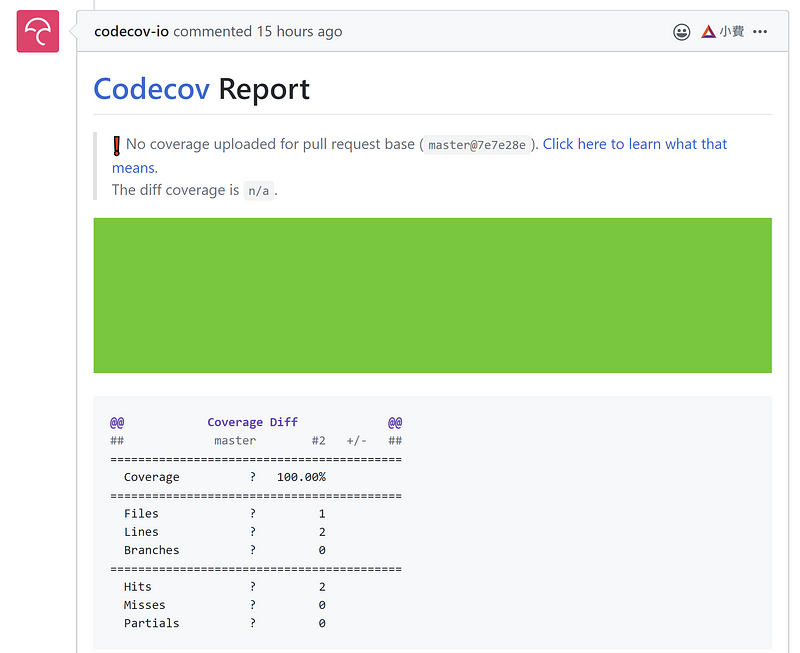Click the 小費 tip button label

(x=732, y=32)
